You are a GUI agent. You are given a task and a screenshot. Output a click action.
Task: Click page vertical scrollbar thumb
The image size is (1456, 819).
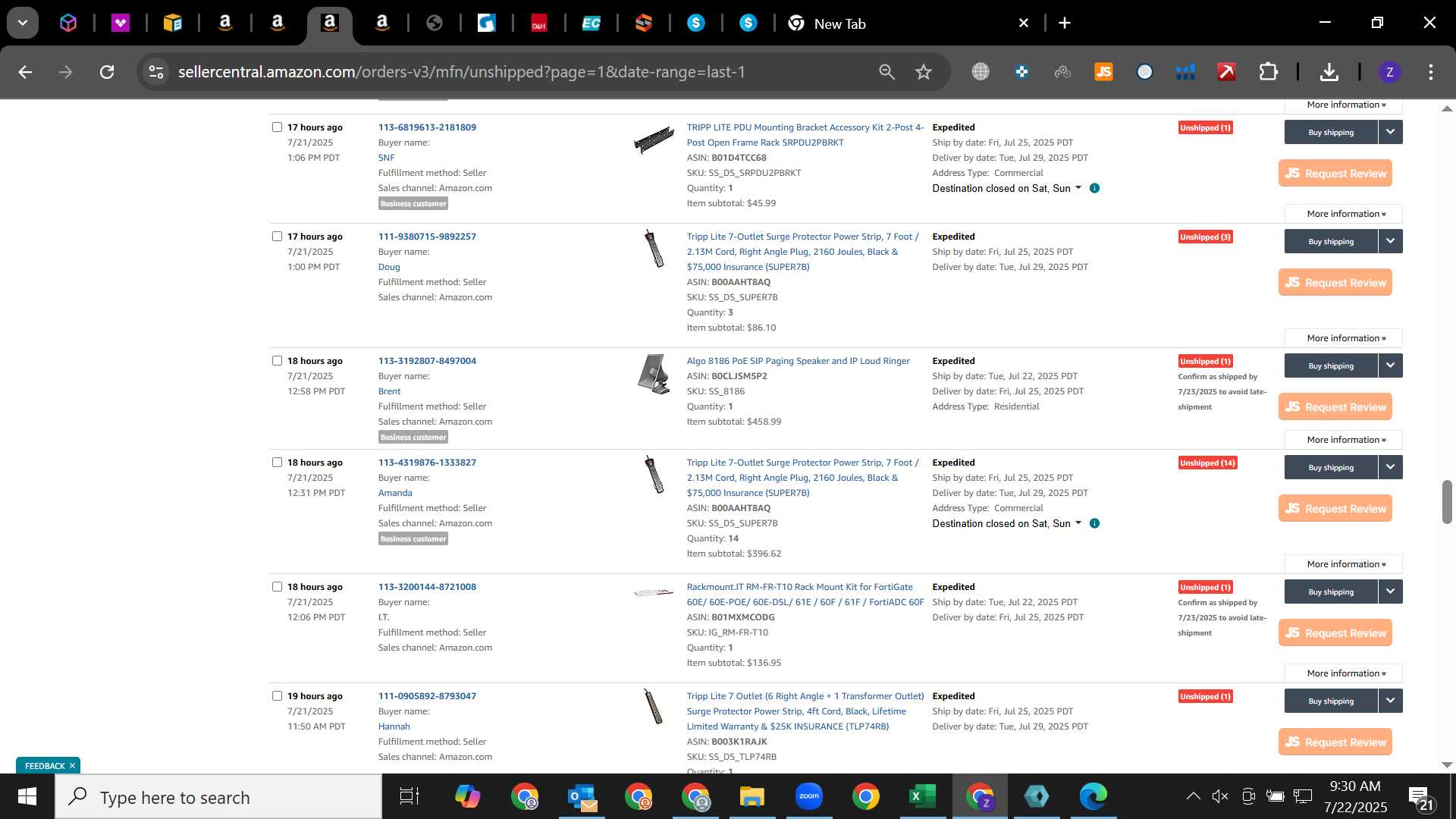(x=1447, y=501)
